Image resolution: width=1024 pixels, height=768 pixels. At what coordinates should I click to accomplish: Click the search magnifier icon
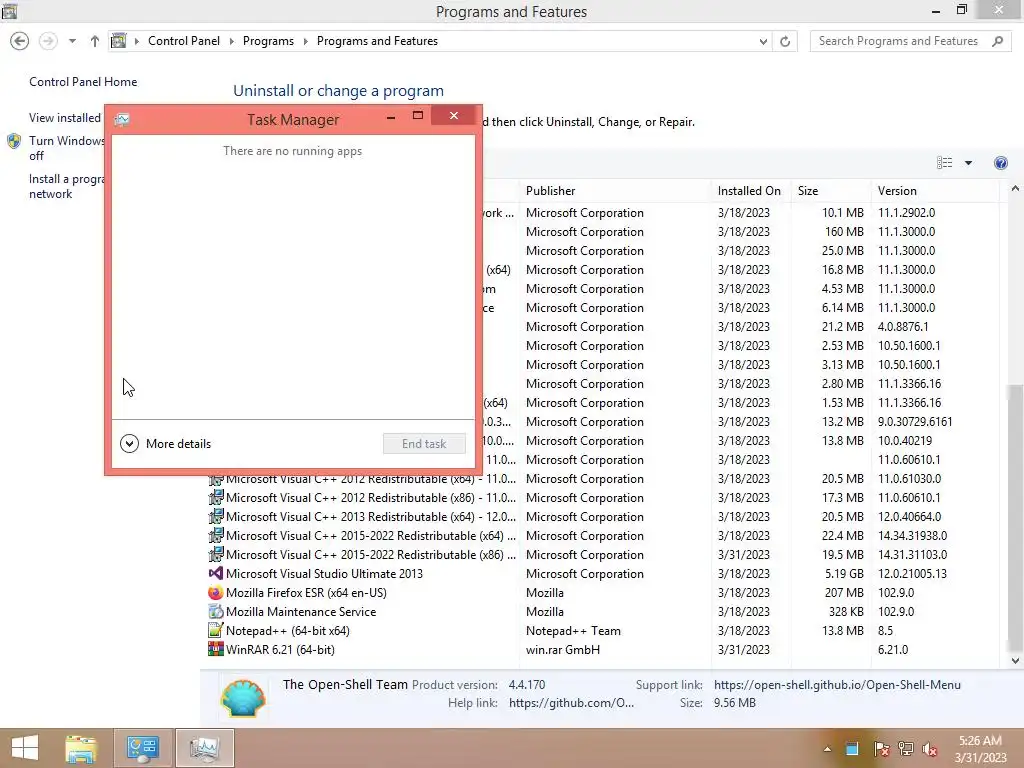pos(997,41)
